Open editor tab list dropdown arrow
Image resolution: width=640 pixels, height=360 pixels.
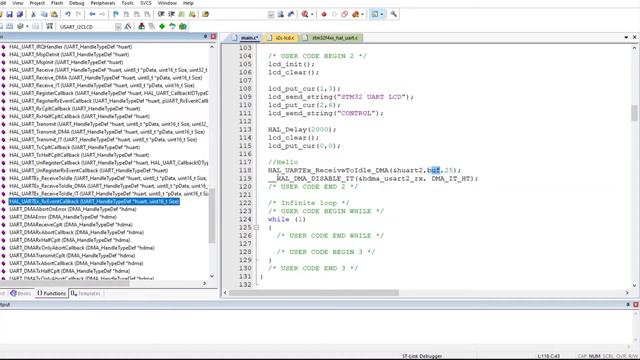[x=626, y=37]
